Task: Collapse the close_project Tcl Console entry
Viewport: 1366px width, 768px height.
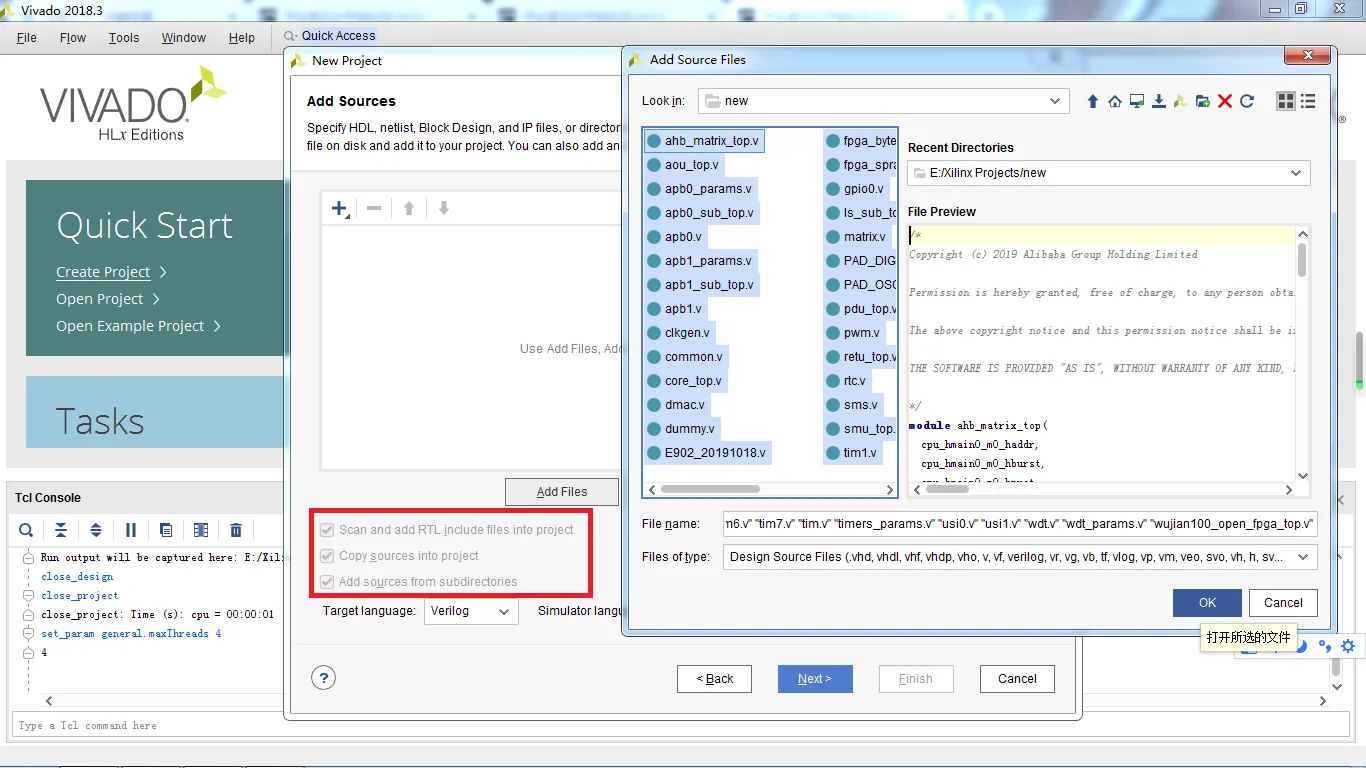Action: click(28, 596)
